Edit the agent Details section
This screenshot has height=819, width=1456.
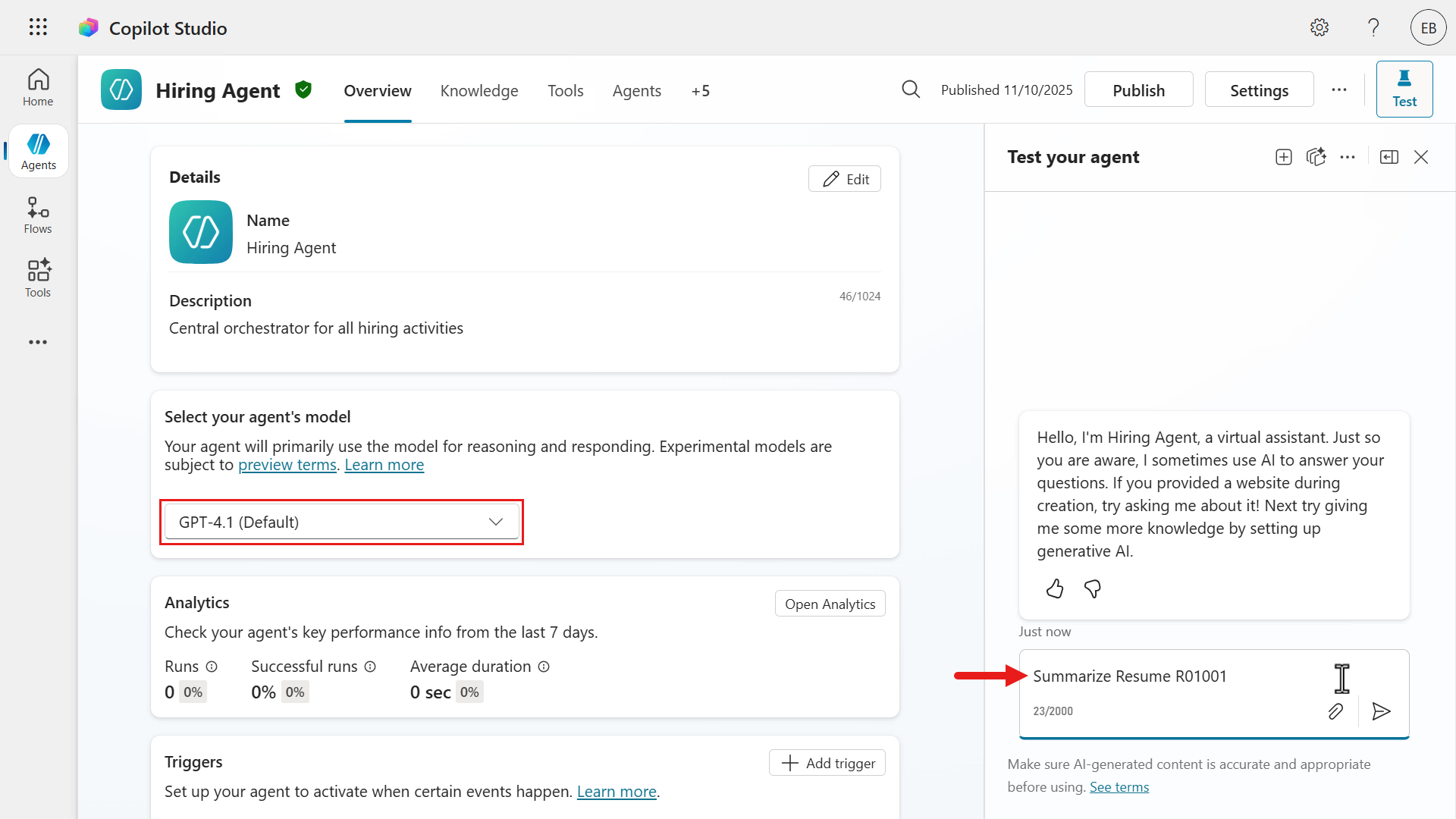pyautogui.click(x=844, y=178)
